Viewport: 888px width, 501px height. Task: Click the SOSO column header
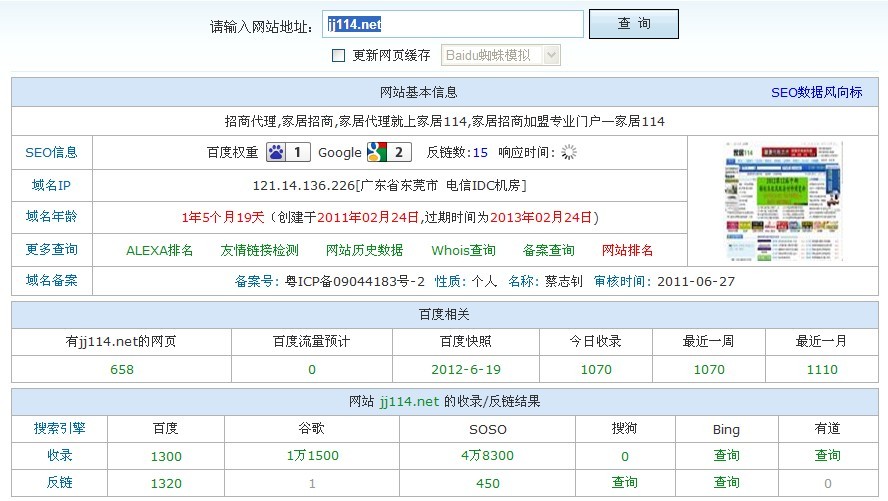[488, 430]
